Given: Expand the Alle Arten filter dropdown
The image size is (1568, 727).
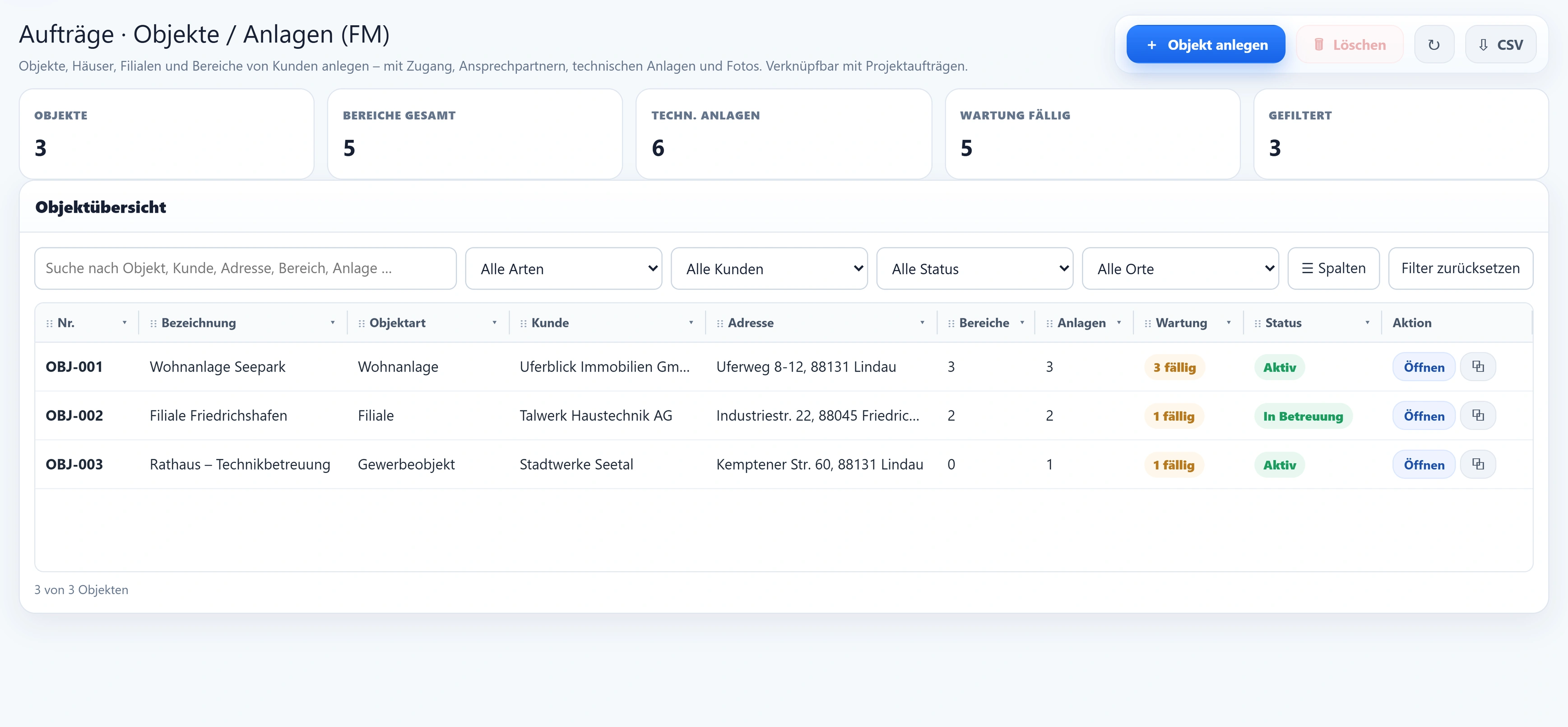Looking at the screenshot, I should 564,269.
